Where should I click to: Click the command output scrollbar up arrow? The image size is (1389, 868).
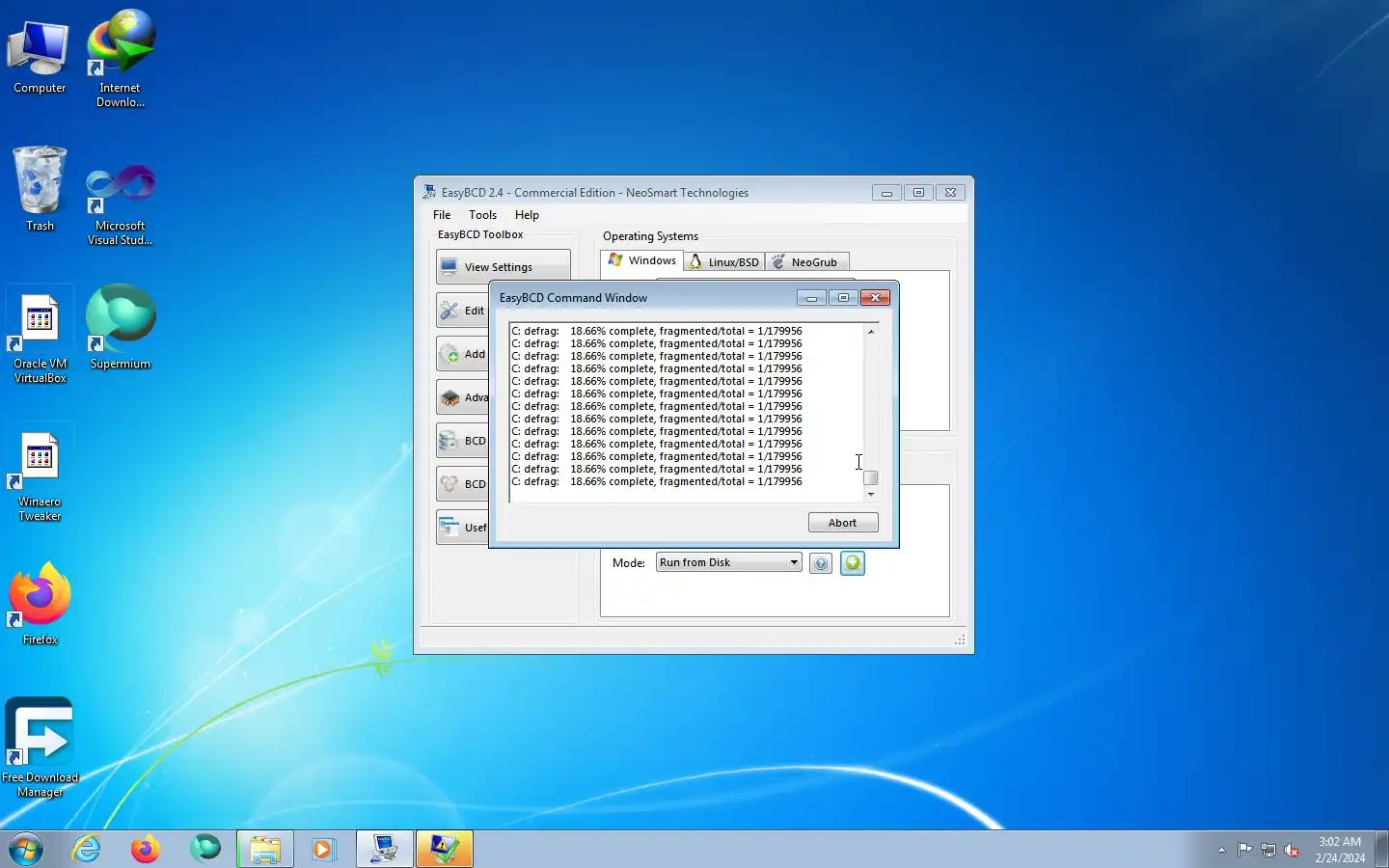871,331
